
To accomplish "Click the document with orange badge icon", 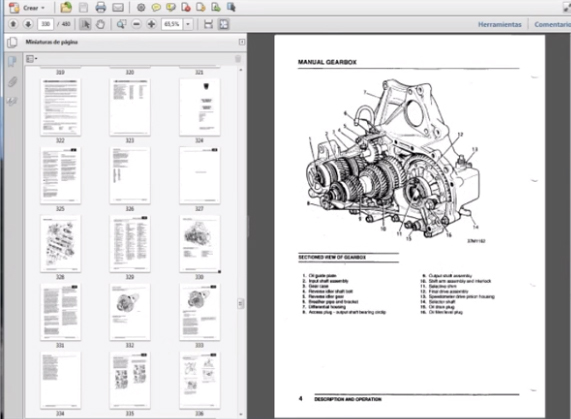I will tap(201, 7).
